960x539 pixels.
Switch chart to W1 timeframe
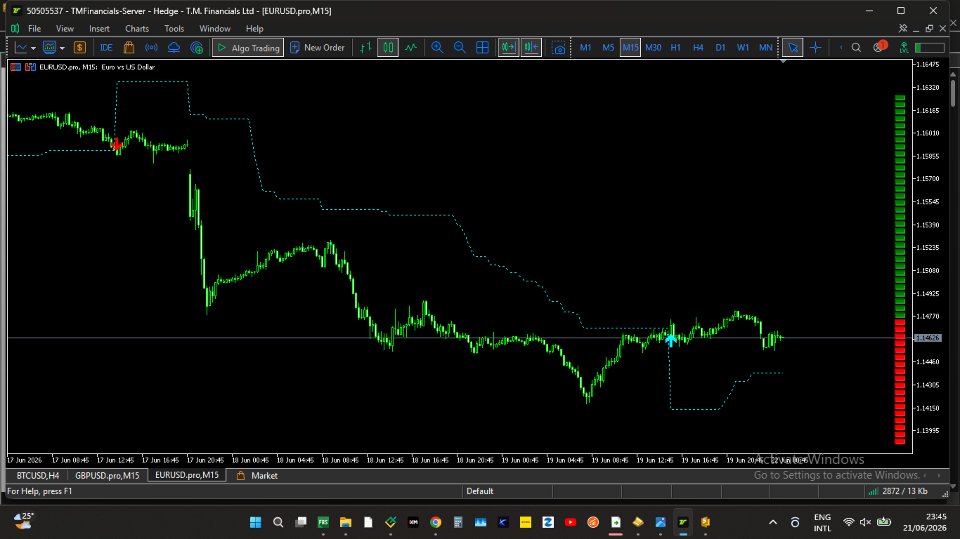(743, 47)
